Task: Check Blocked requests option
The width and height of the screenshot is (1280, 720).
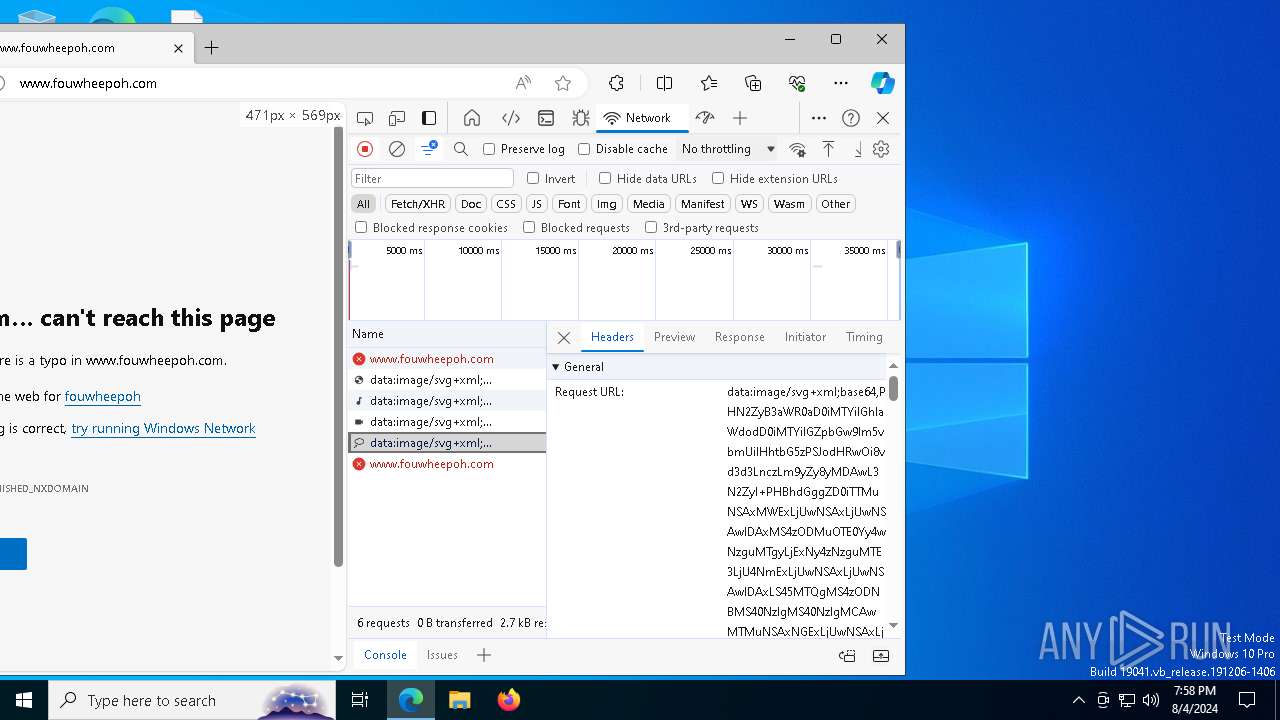Action: (x=529, y=227)
